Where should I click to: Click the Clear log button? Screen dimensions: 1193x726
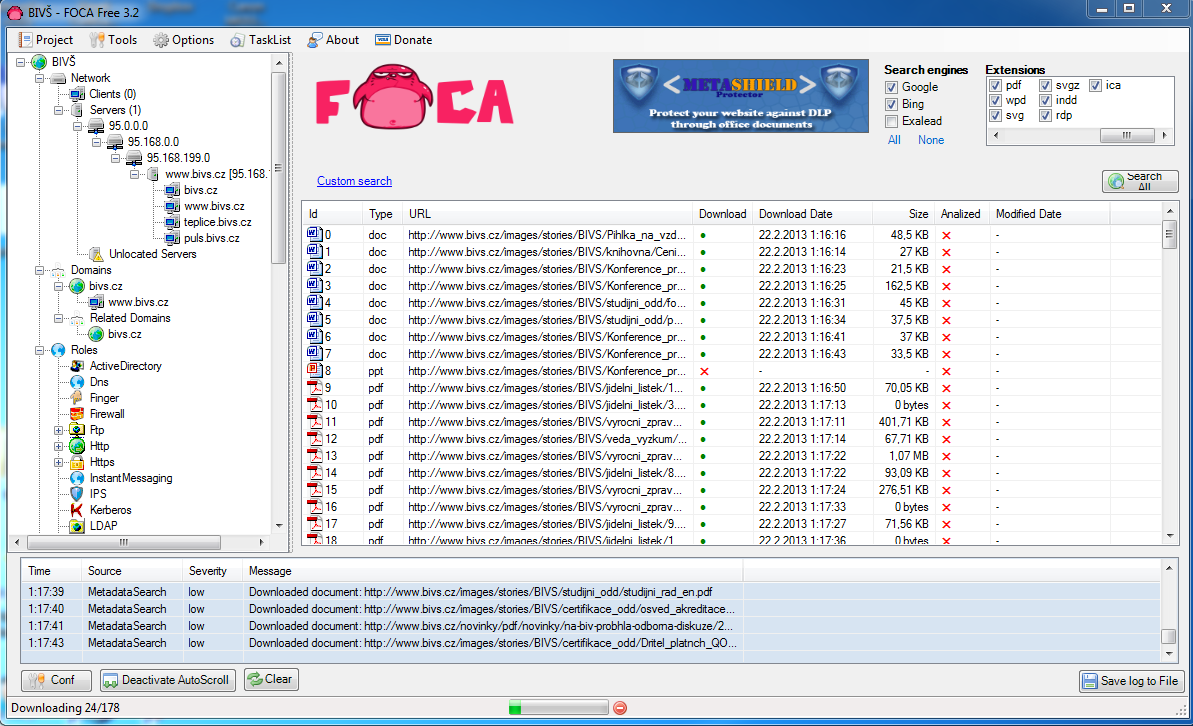[271, 679]
